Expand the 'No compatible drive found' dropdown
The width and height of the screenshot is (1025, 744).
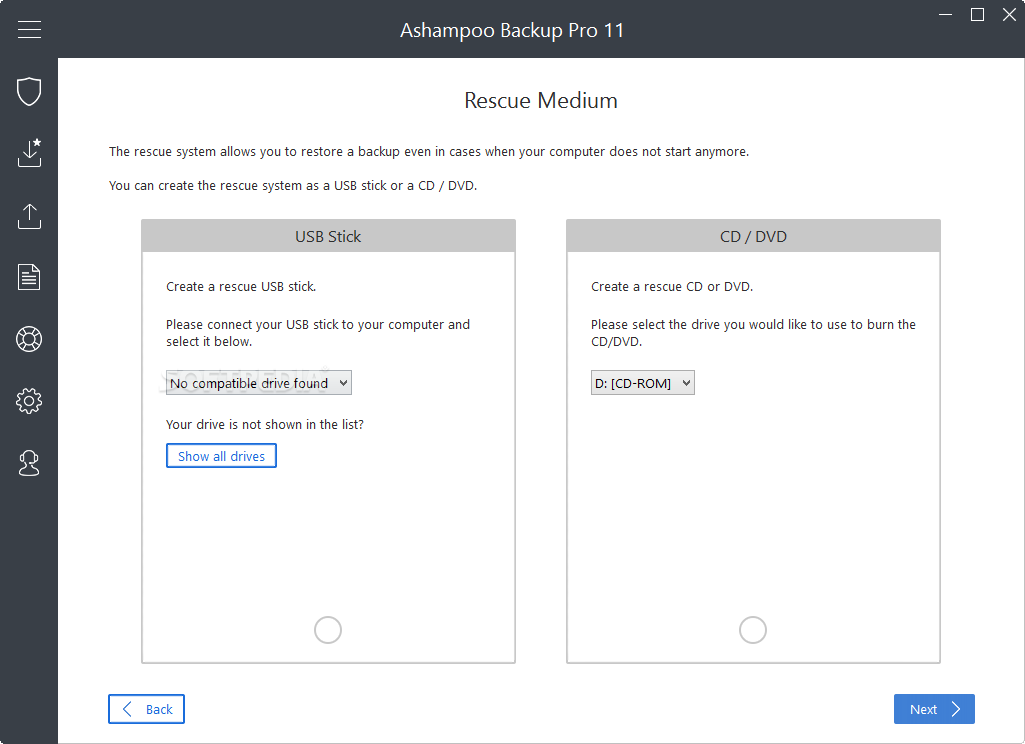(259, 383)
